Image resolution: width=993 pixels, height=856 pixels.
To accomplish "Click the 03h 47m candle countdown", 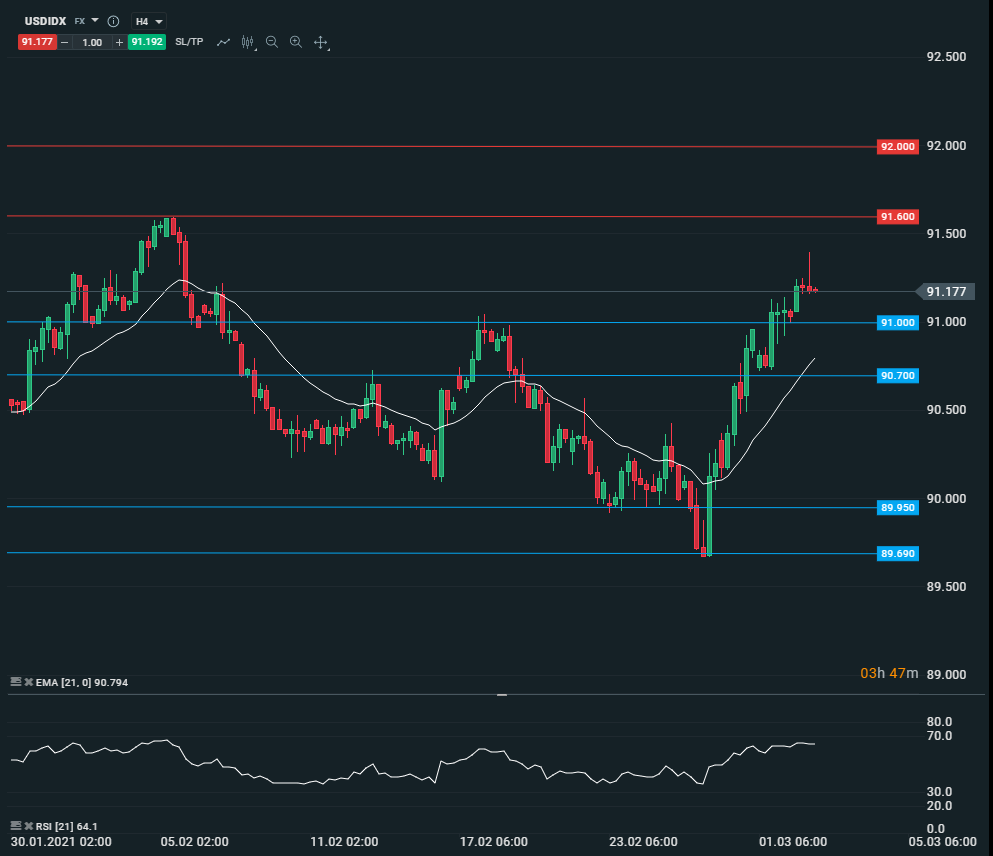I will point(889,673).
